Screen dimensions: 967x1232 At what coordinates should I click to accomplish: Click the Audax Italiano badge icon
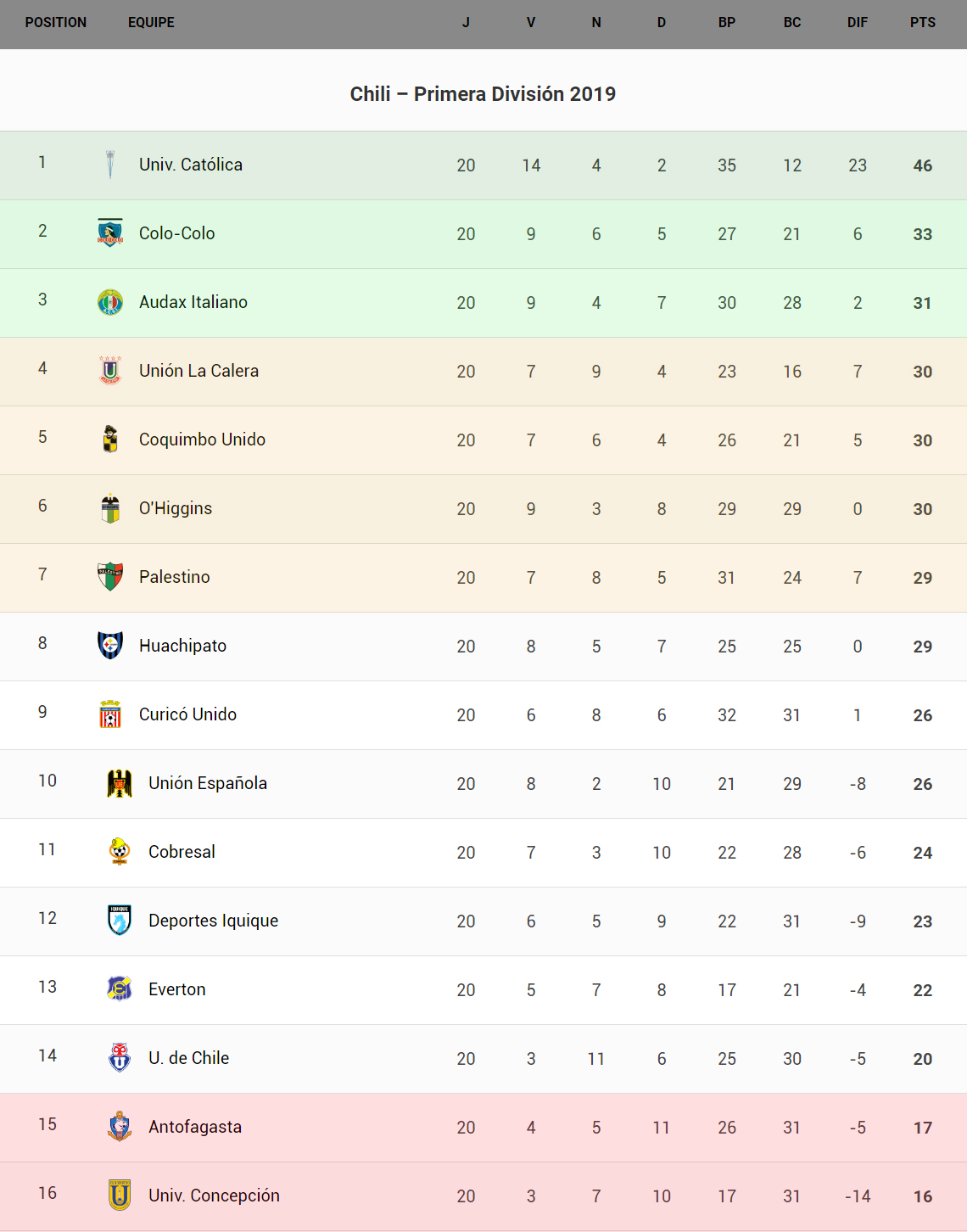pos(110,302)
